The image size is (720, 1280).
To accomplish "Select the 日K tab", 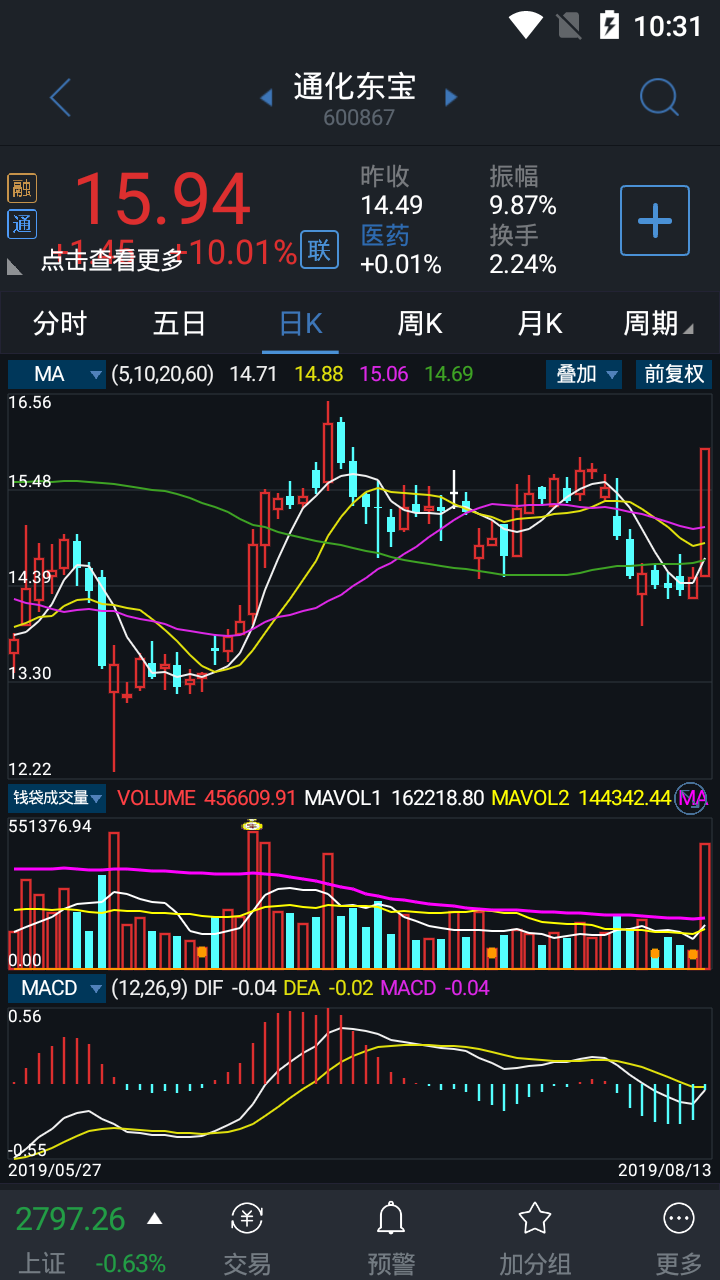I will [300, 324].
